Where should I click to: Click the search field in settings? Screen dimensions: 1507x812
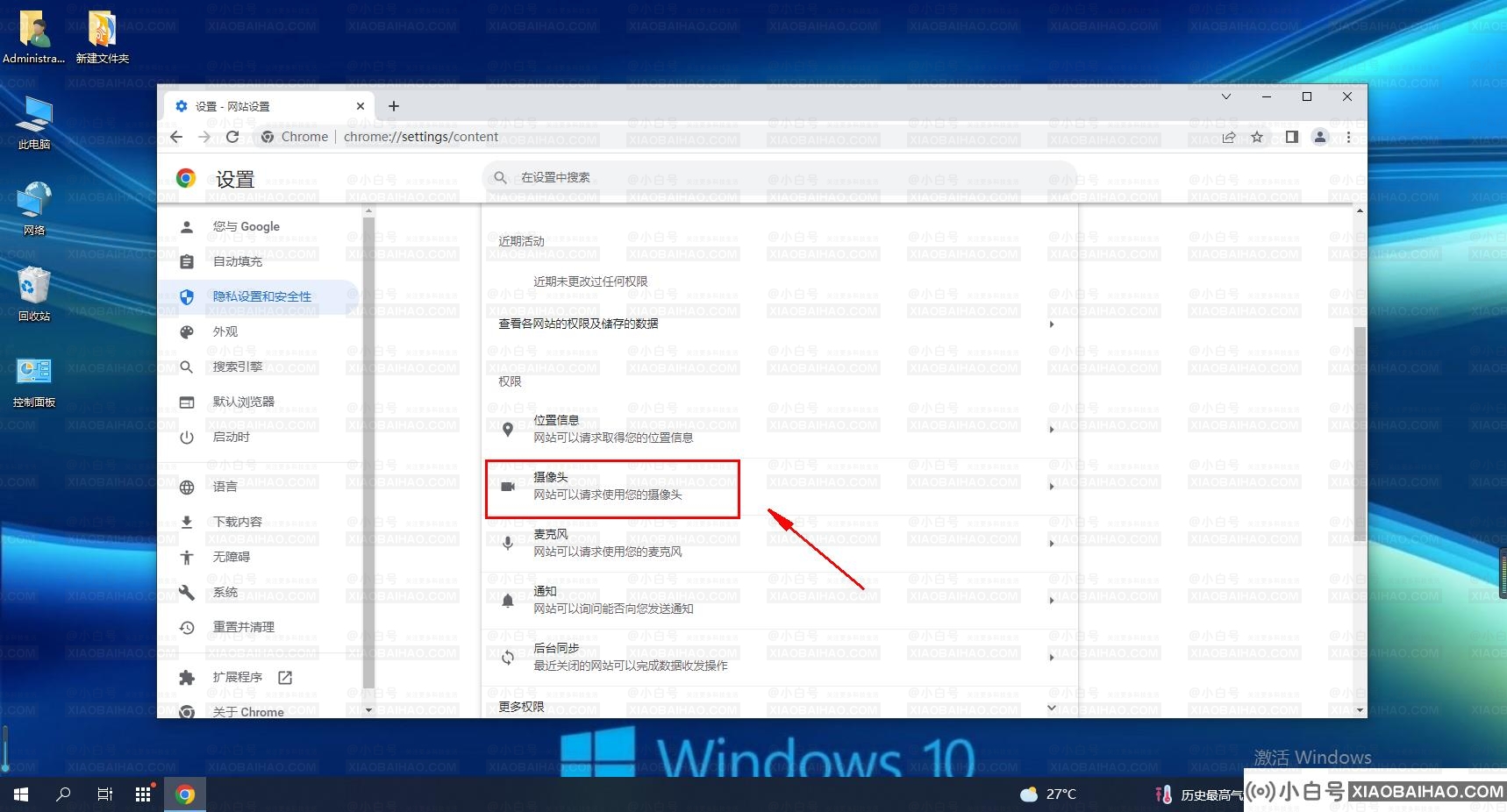click(x=779, y=177)
